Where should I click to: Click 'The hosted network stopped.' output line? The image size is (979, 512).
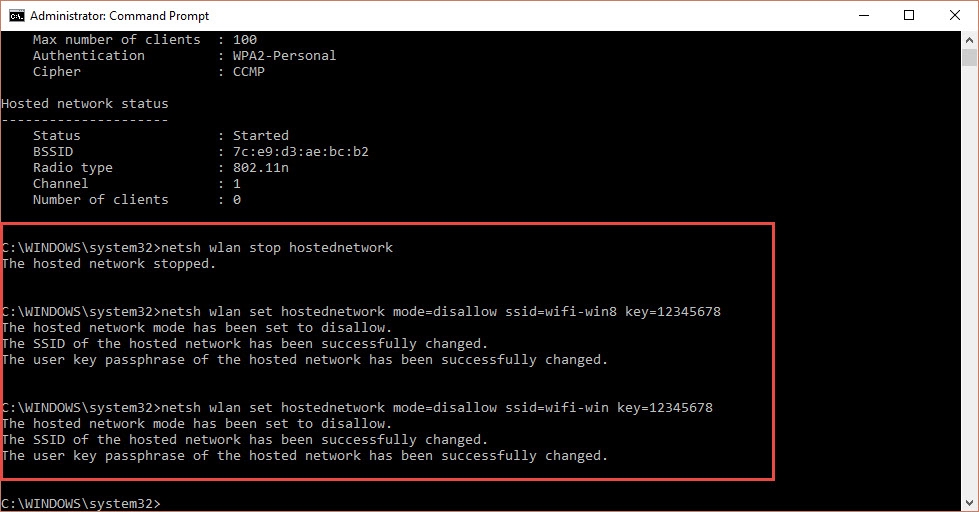(x=108, y=264)
